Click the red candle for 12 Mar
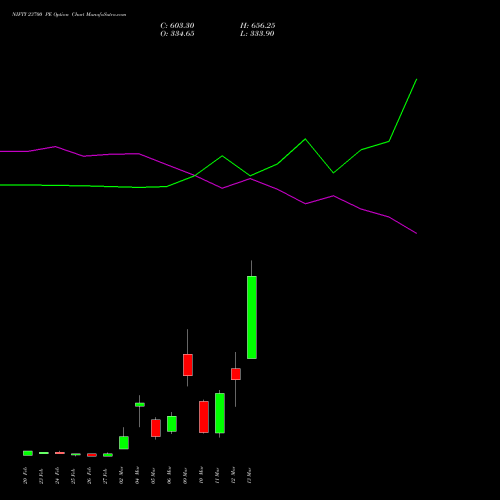500x500 pixels. click(x=236, y=374)
